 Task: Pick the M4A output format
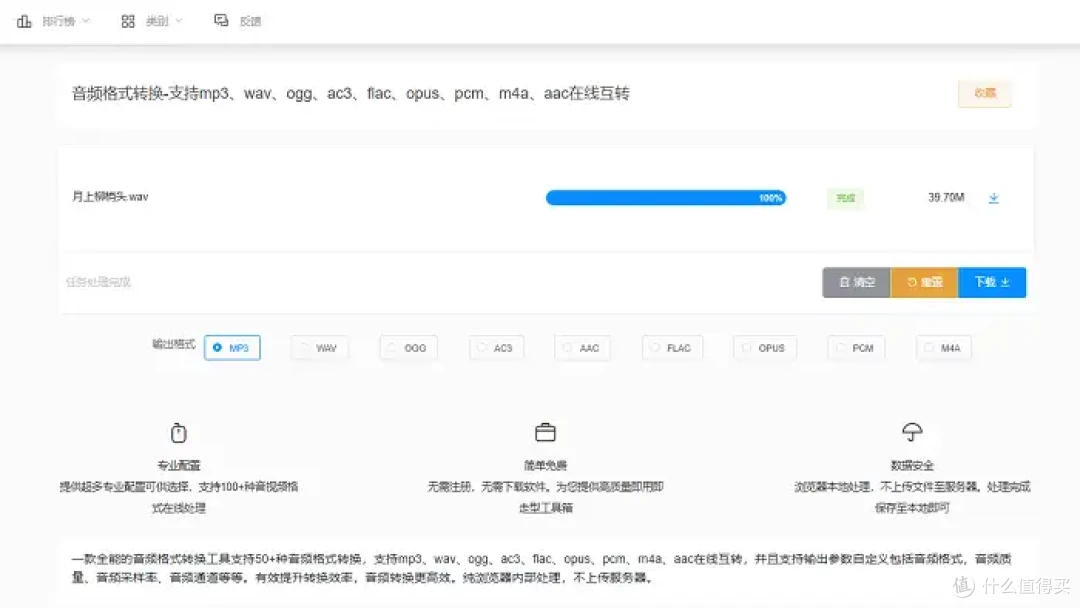pyautogui.click(x=943, y=348)
